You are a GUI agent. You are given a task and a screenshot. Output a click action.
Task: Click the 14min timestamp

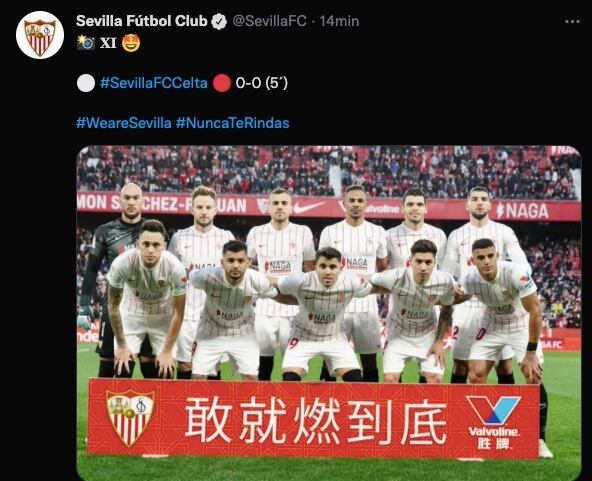point(339,21)
